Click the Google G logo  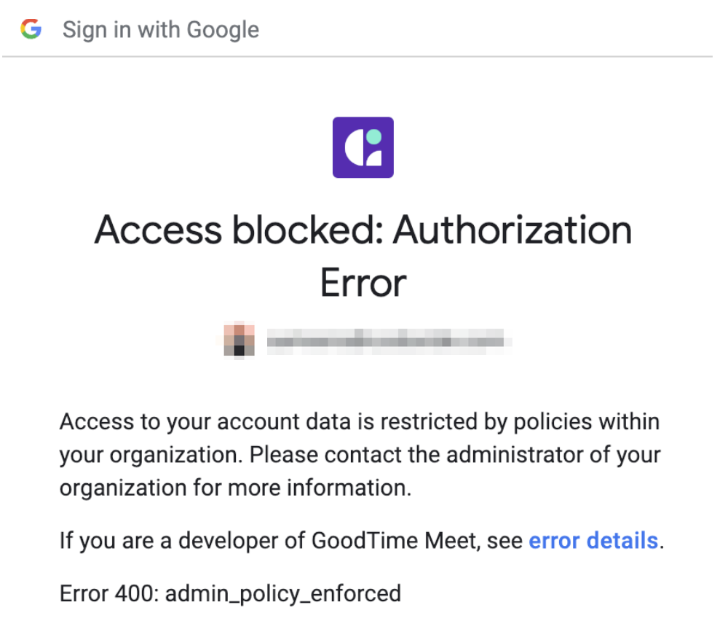(x=31, y=29)
